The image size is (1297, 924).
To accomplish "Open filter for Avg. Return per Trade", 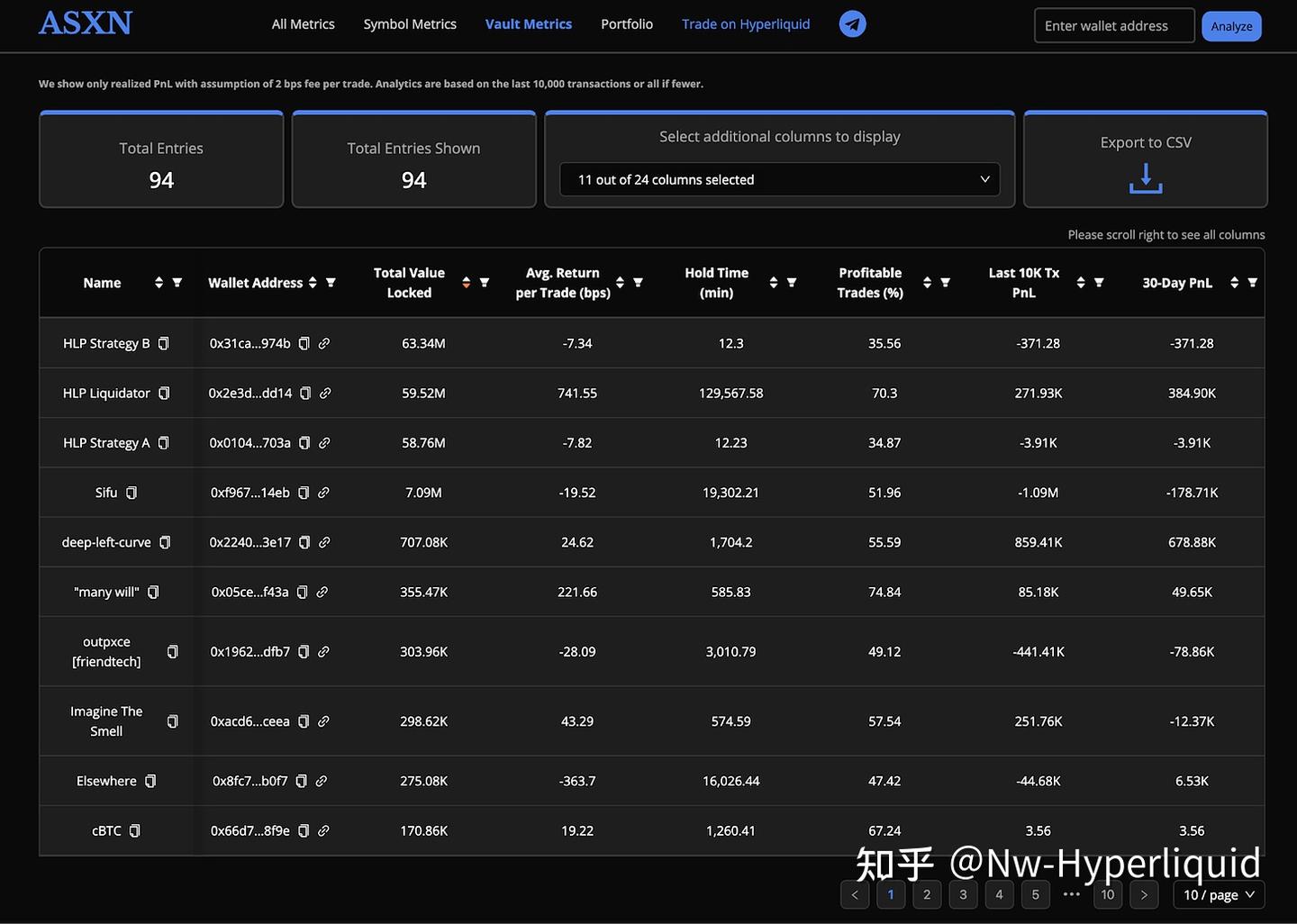I will coord(638,283).
